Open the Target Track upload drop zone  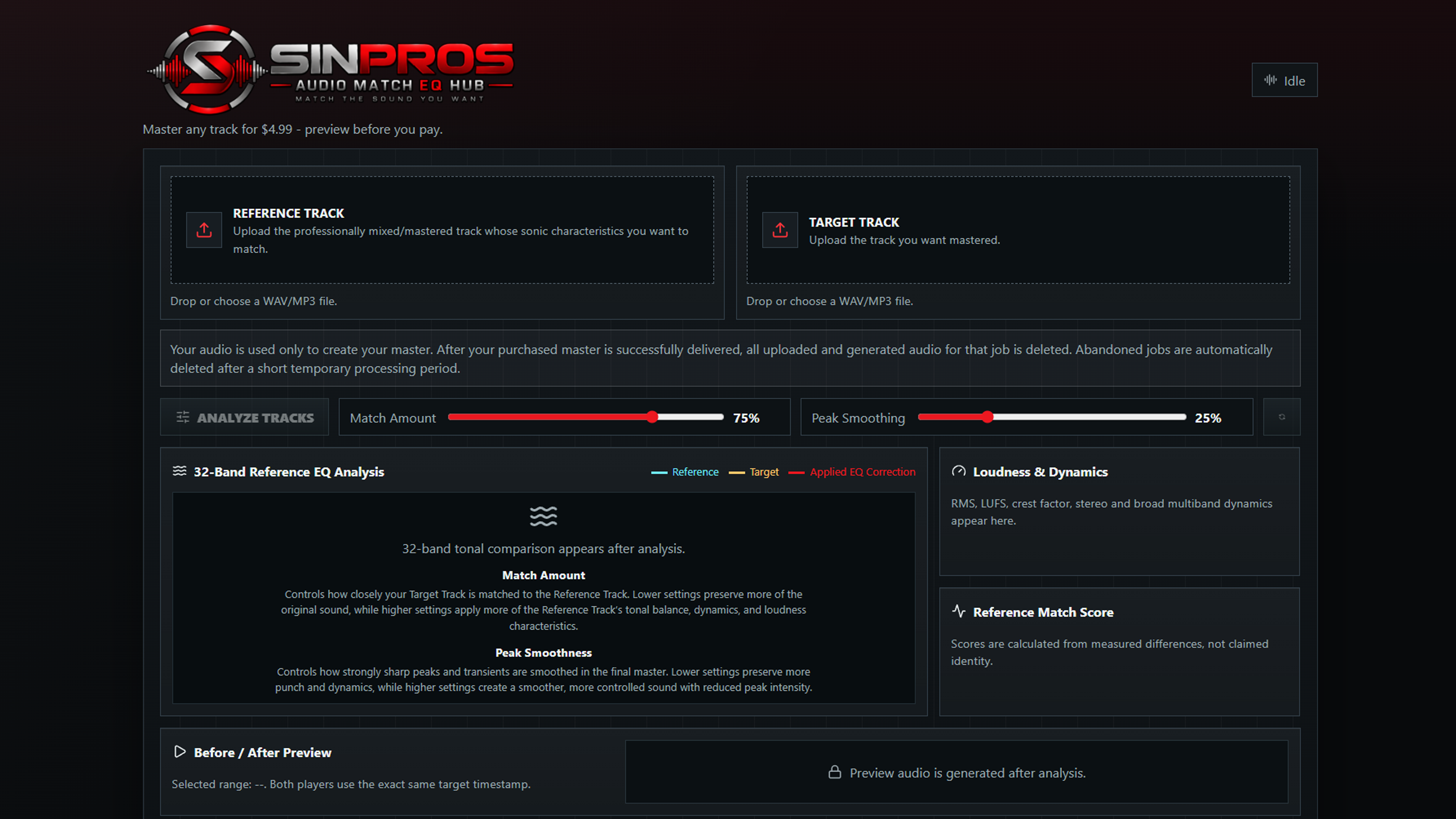pos(1018,230)
